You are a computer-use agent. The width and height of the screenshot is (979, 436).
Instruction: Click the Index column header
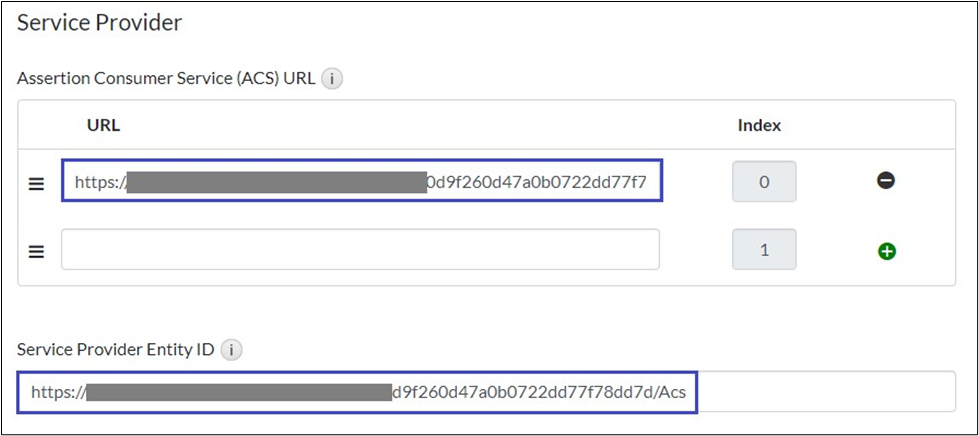pos(759,125)
